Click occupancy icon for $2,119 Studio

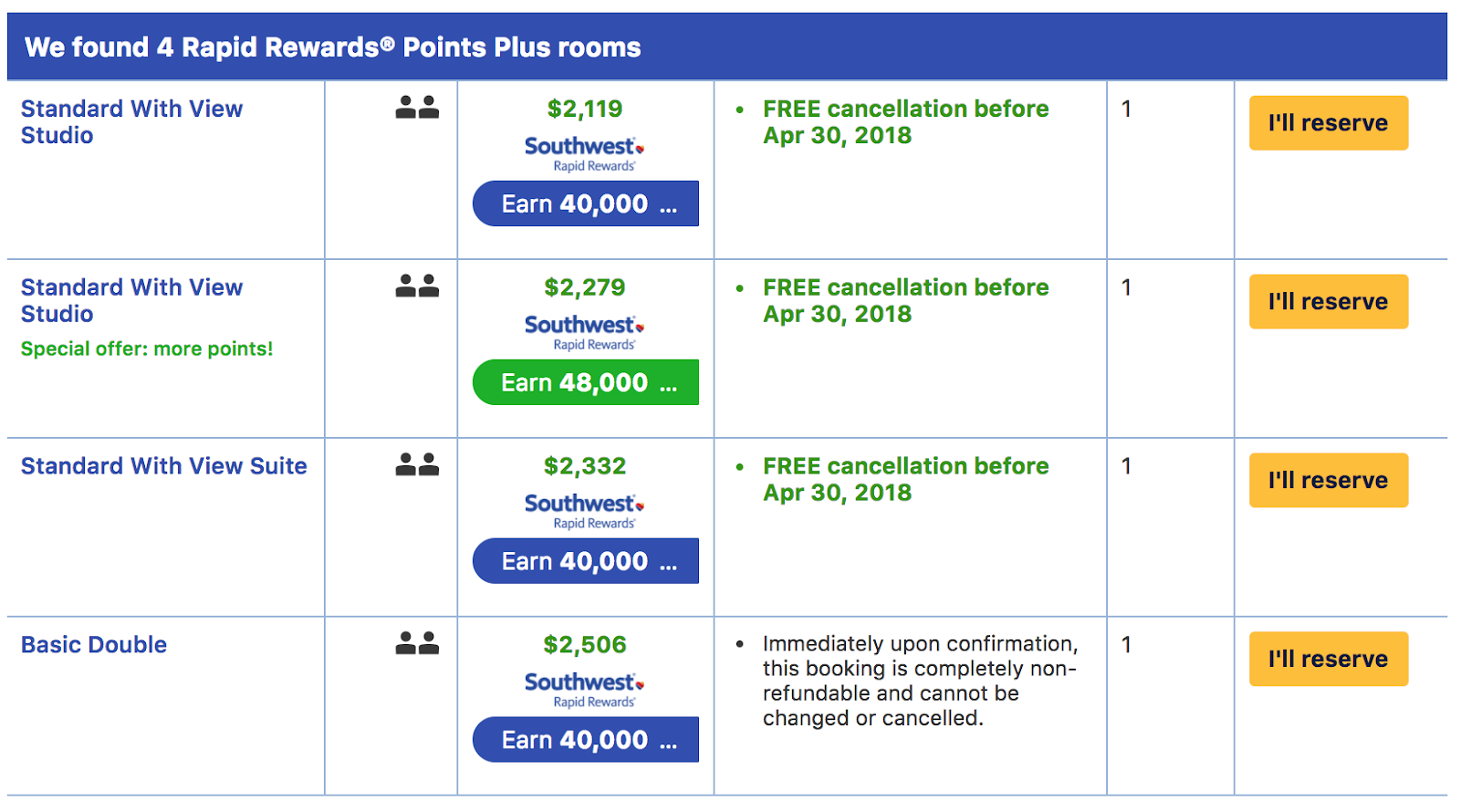[x=417, y=108]
